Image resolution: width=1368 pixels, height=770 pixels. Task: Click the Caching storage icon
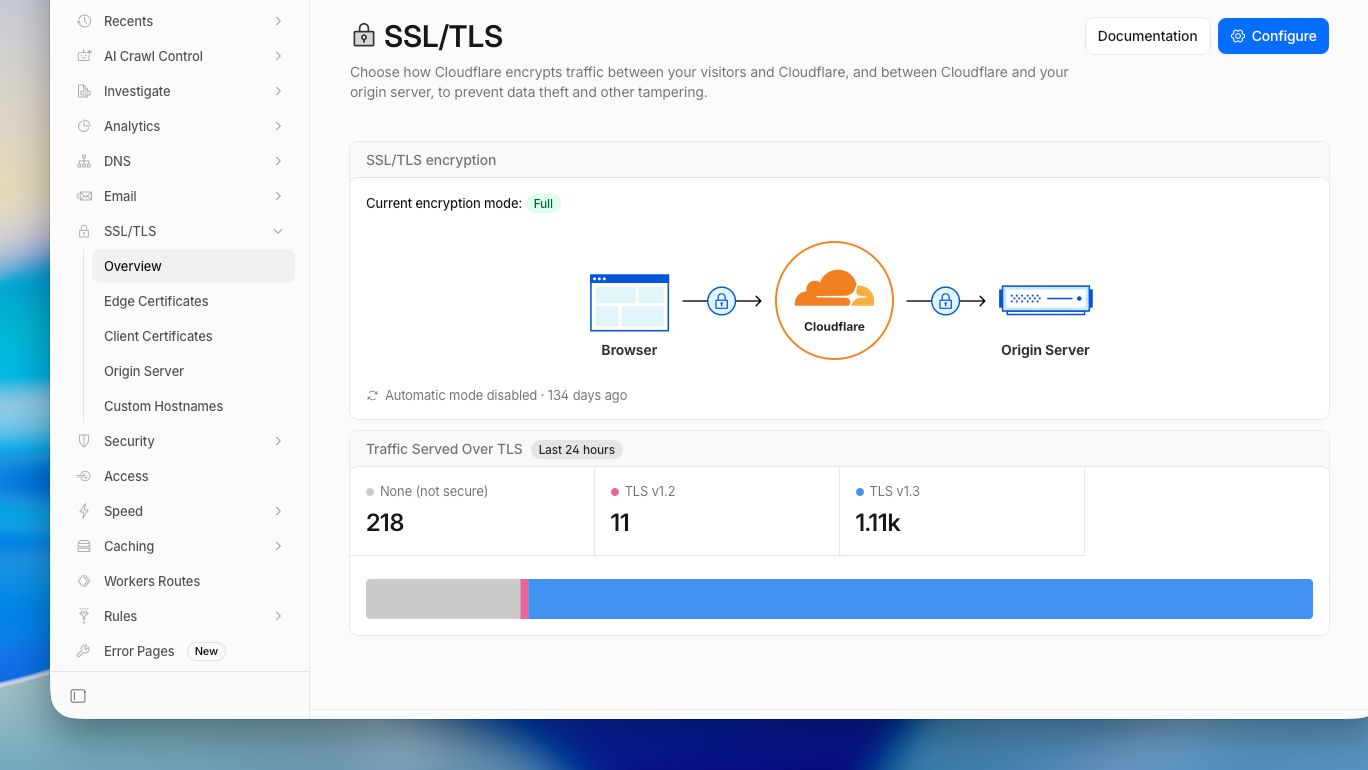point(84,546)
